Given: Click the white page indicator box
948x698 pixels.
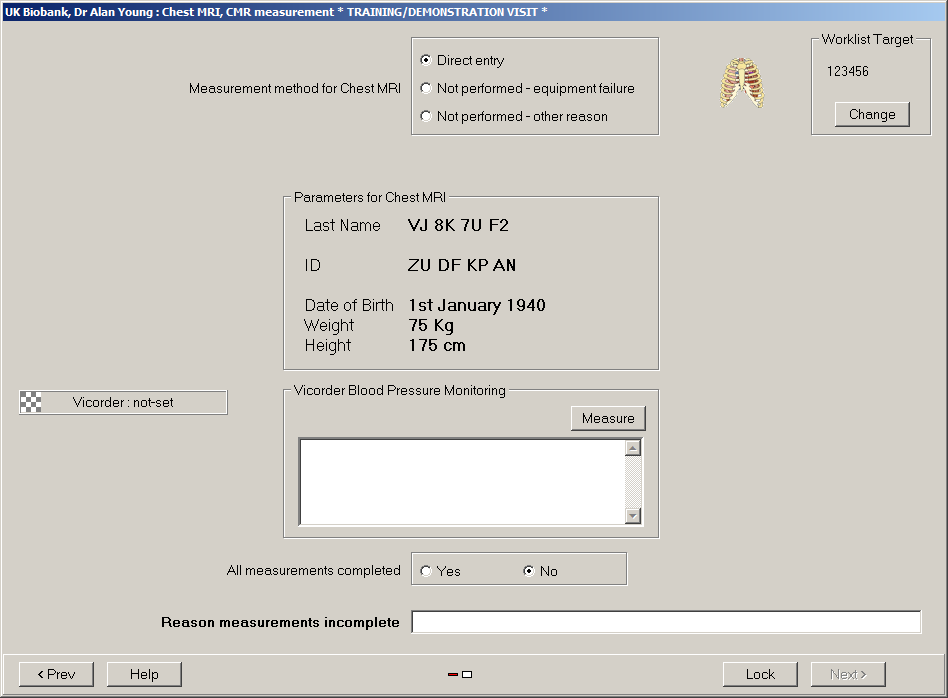Looking at the screenshot, I should coord(467,675).
